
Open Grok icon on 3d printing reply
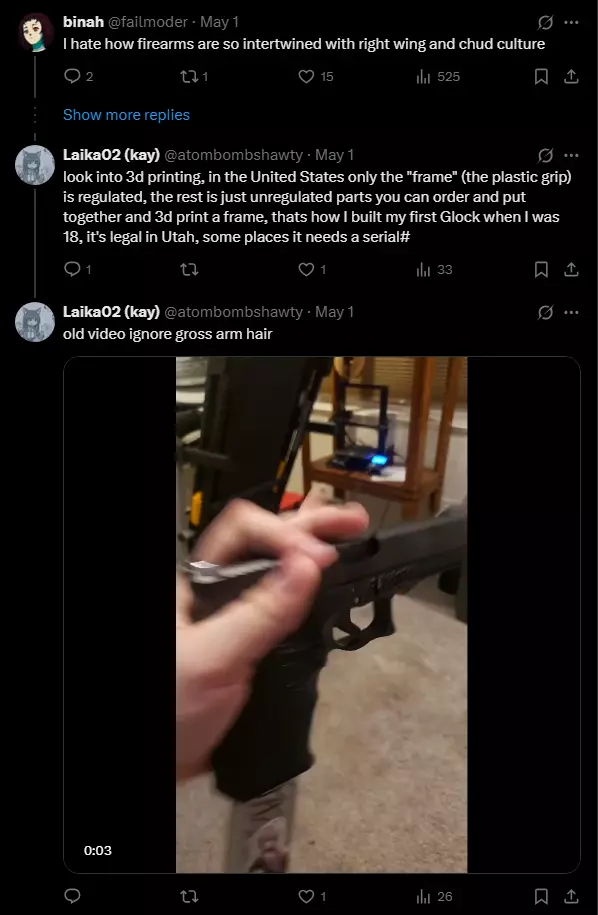click(545, 155)
